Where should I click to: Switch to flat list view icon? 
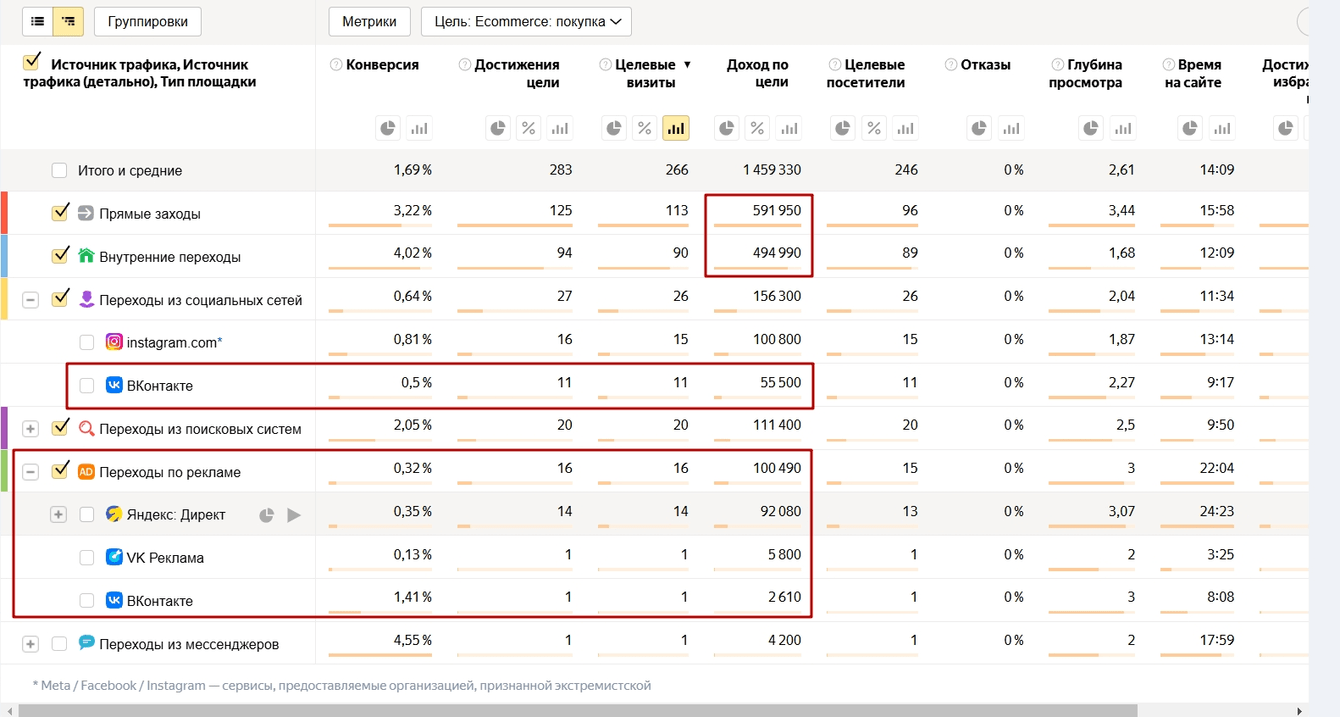click(x=38, y=21)
